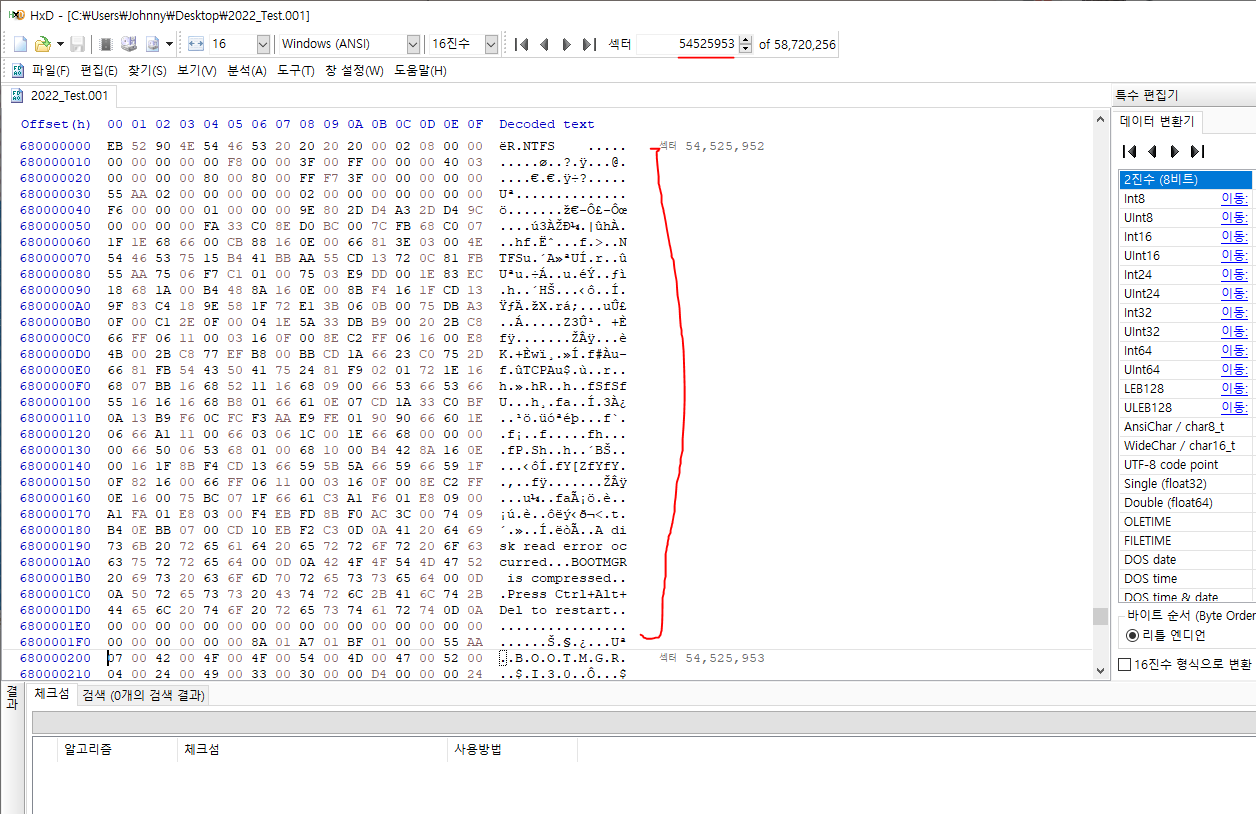Create a new file with the toolbar icon
Screen dimensions: 1256x814
click(21, 44)
